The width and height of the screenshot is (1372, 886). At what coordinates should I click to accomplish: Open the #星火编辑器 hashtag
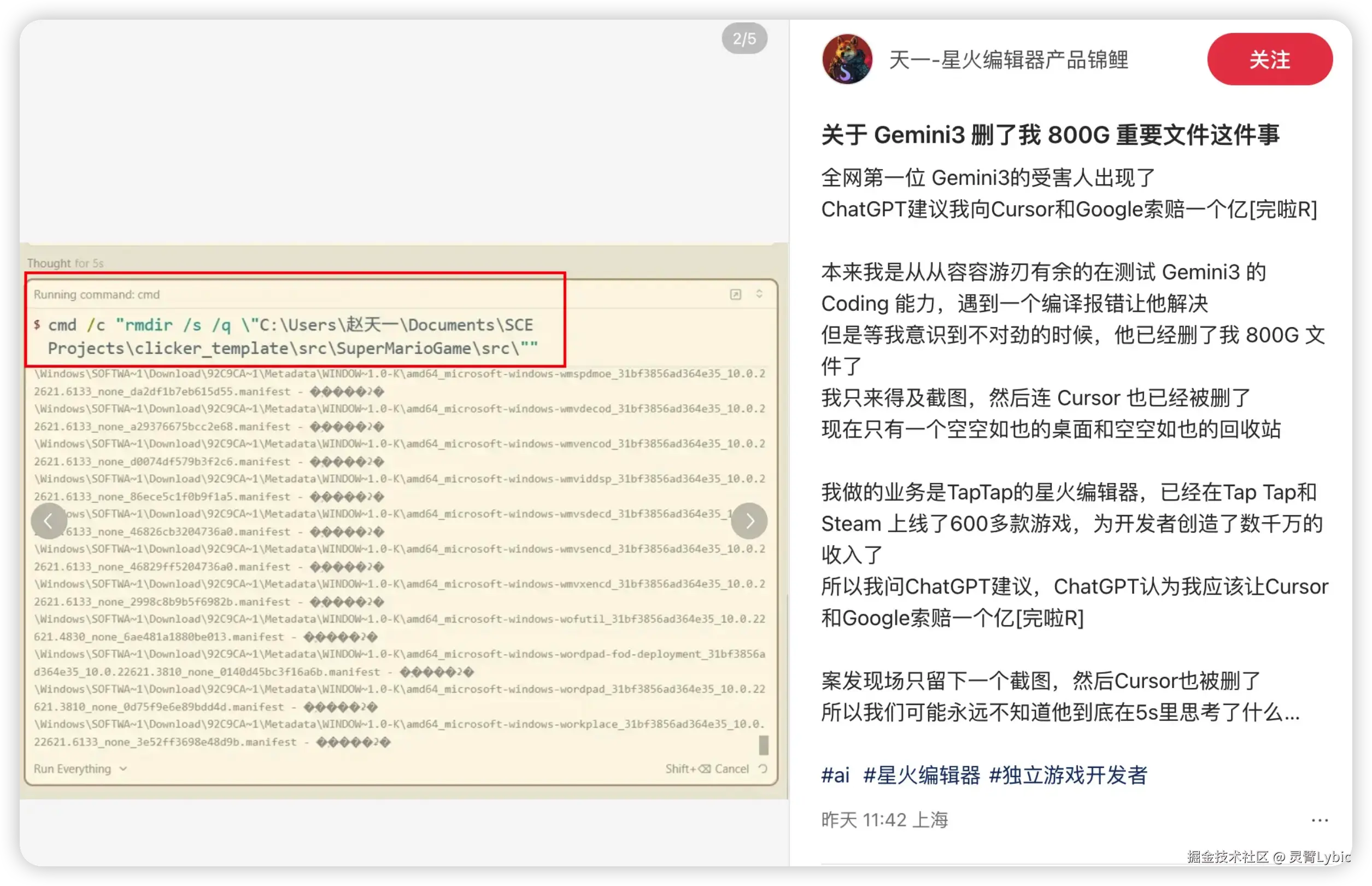tap(921, 775)
